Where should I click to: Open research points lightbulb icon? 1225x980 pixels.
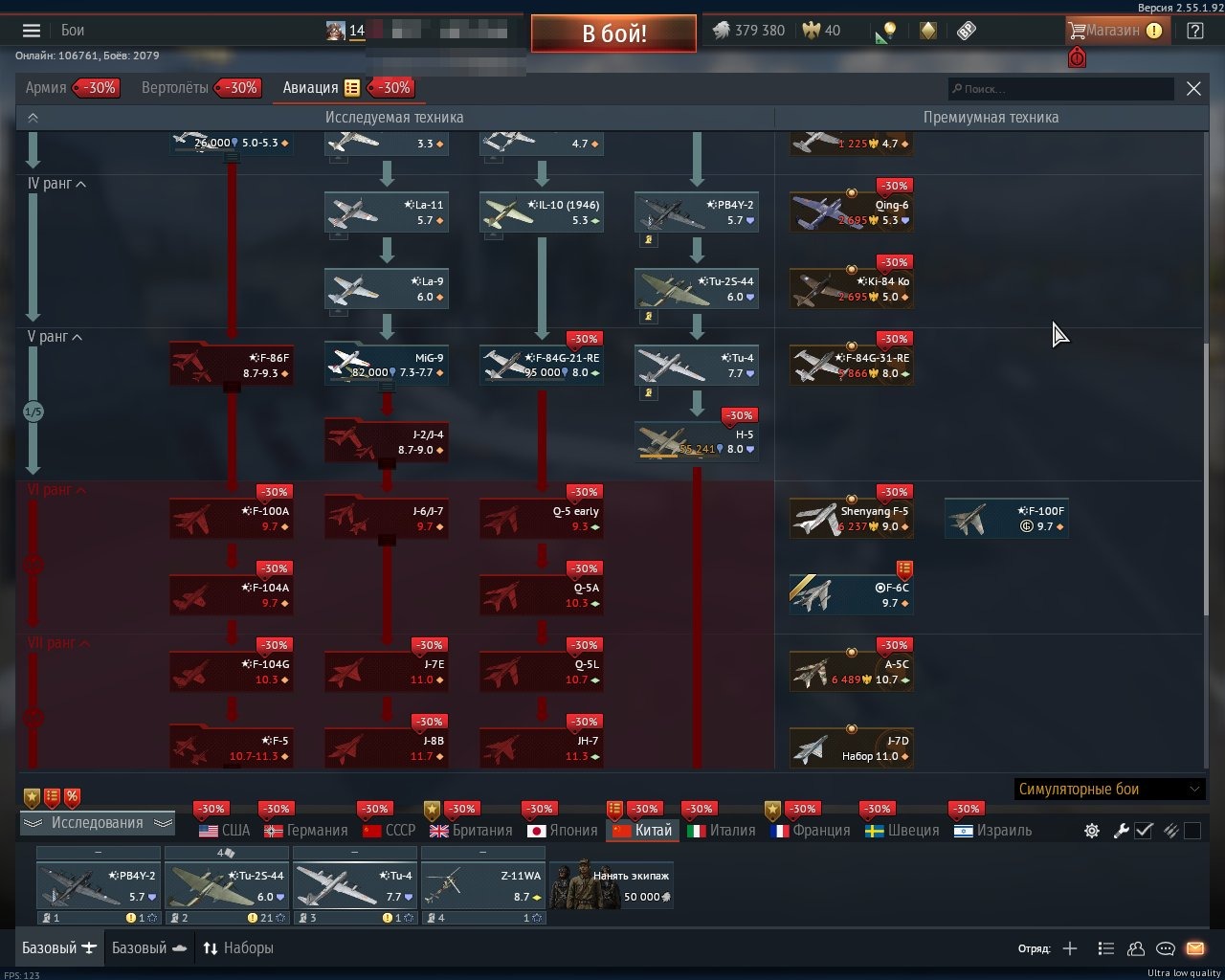[886, 32]
